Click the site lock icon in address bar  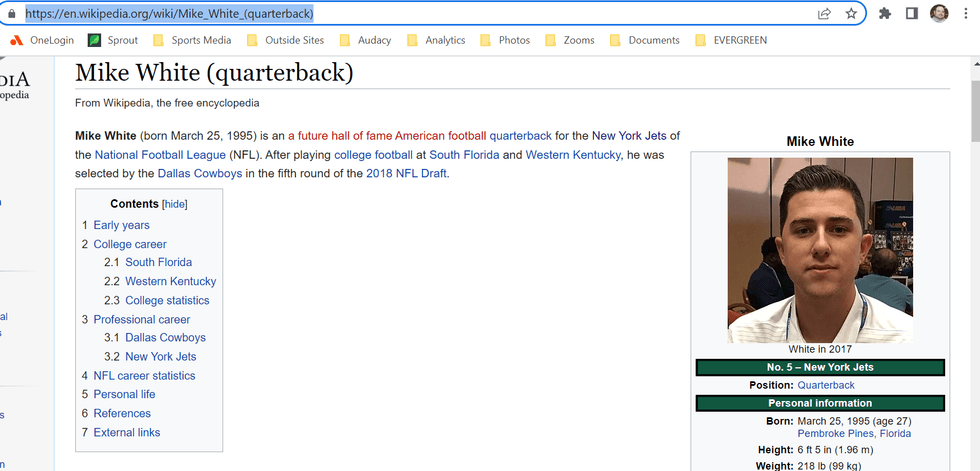(x=12, y=14)
